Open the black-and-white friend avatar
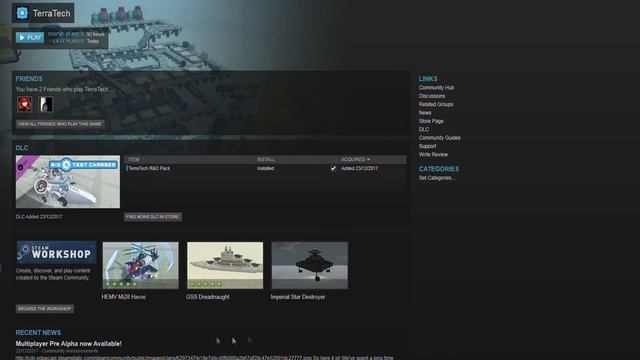The width and height of the screenshot is (640, 360). (46, 104)
